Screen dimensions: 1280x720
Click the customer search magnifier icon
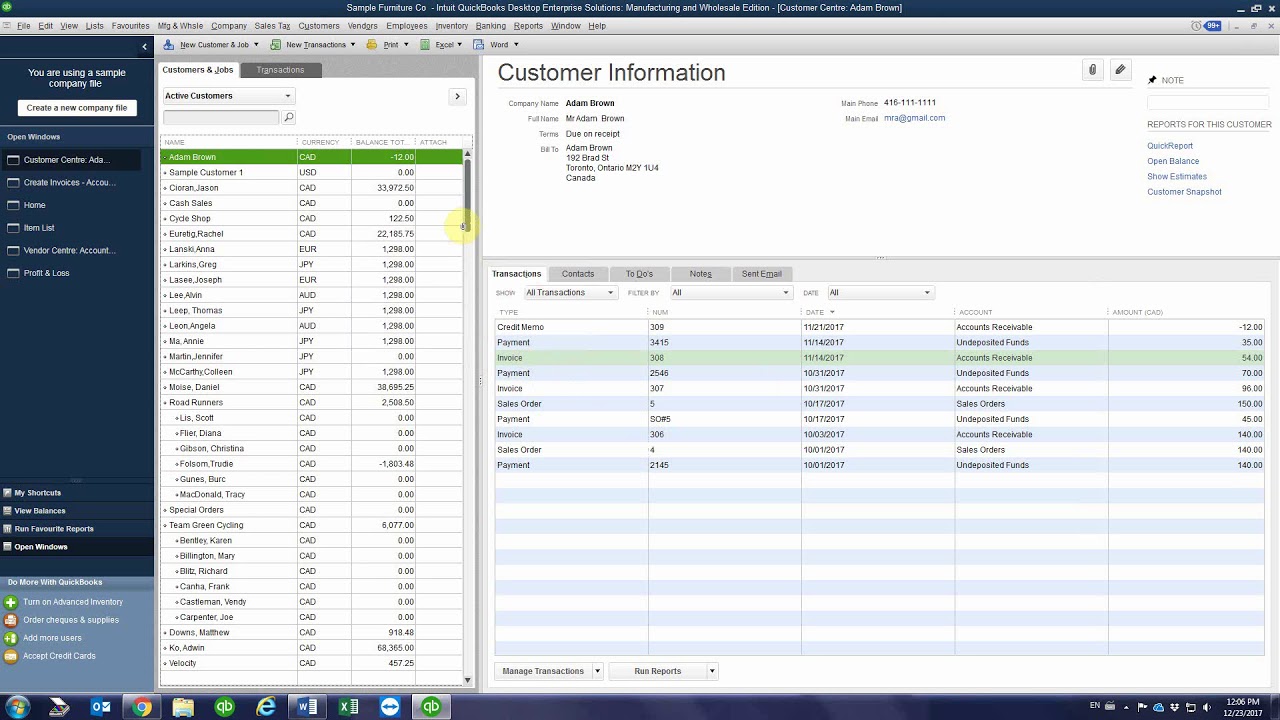[x=289, y=118]
